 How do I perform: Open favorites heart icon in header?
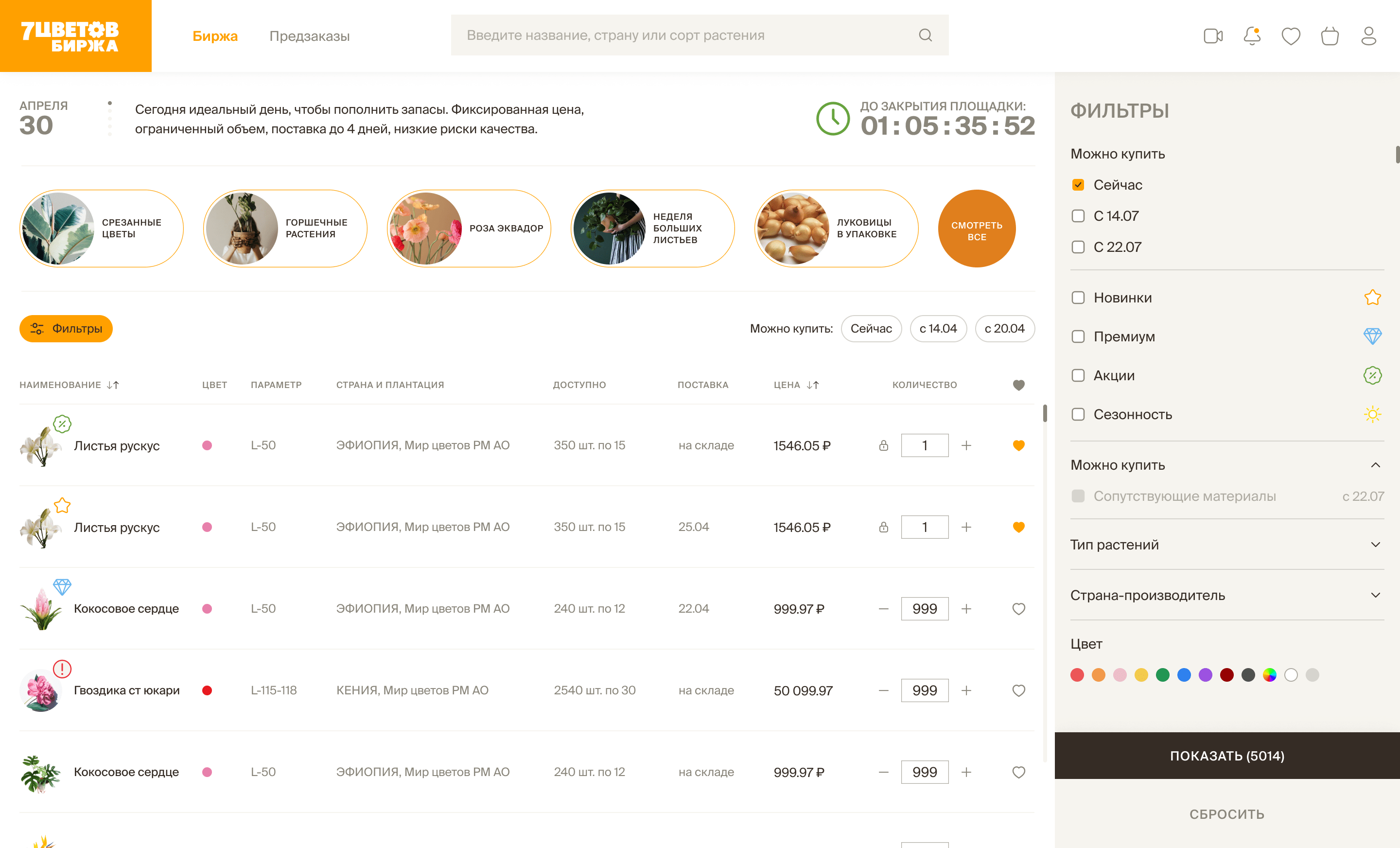click(x=1290, y=36)
